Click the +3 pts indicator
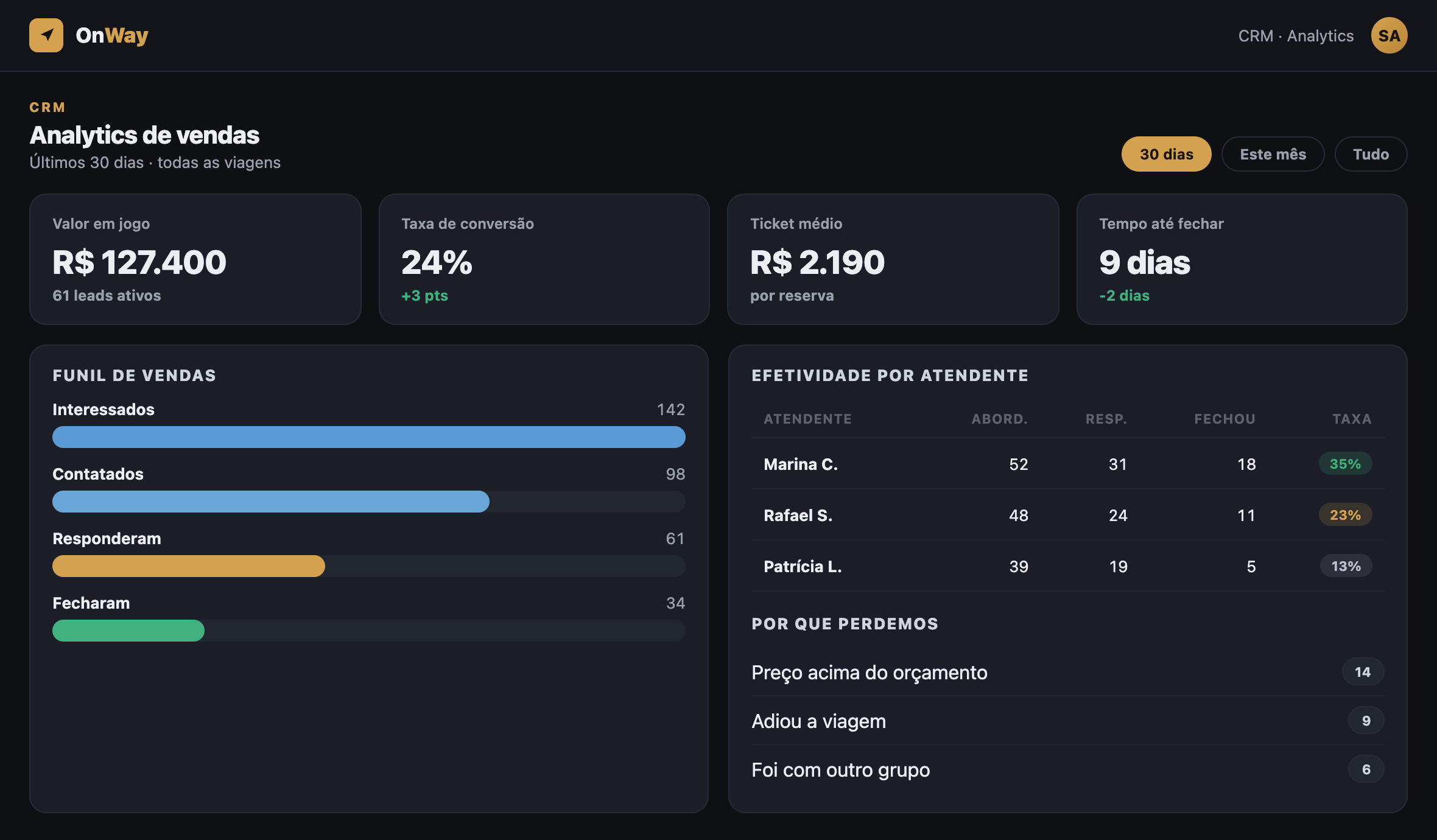Screen dimensions: 1437x840 424,295
